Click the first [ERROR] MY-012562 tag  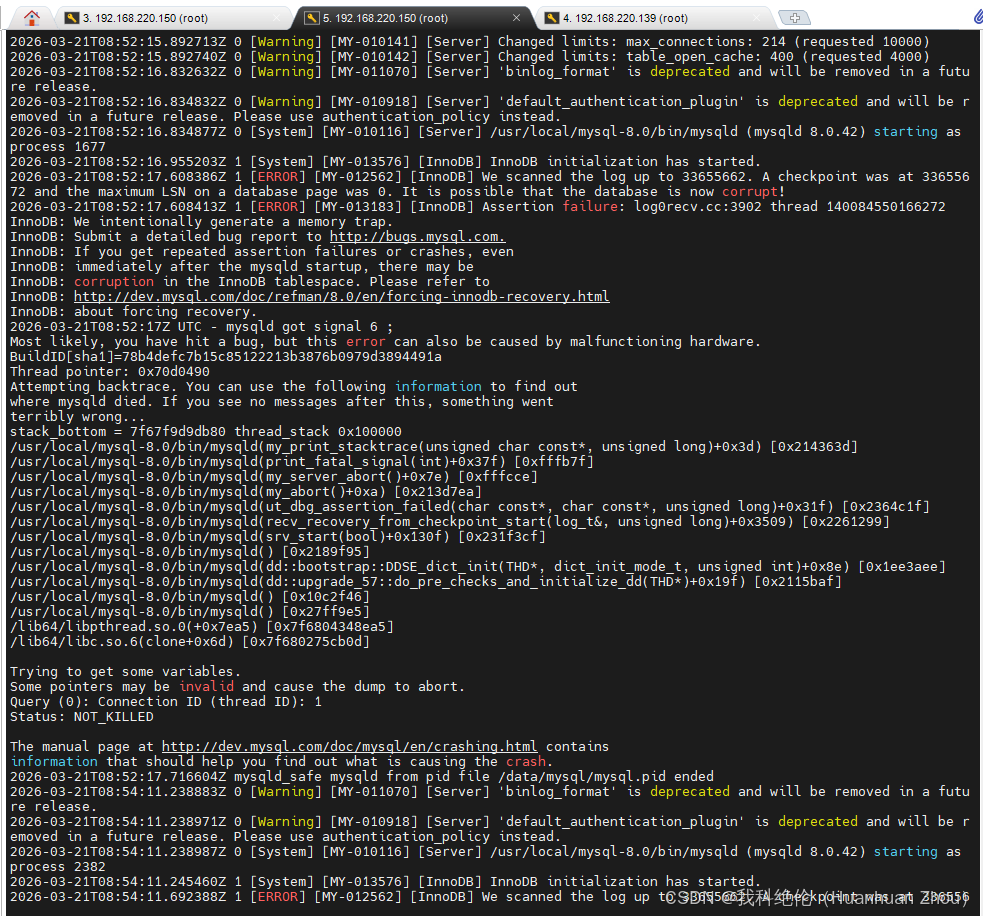pos(278,177)
